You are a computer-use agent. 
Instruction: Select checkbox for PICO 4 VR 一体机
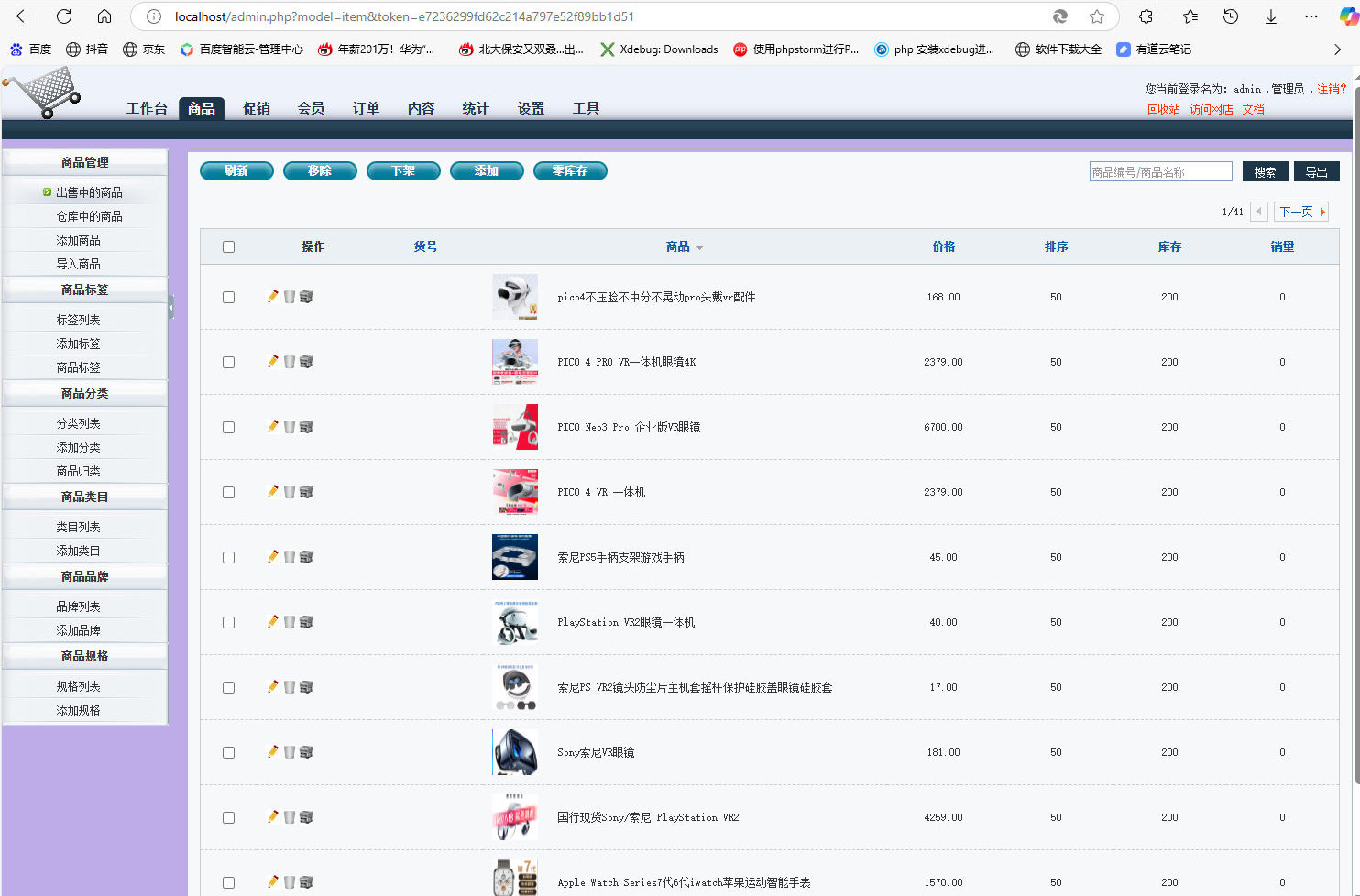[228, 493]
